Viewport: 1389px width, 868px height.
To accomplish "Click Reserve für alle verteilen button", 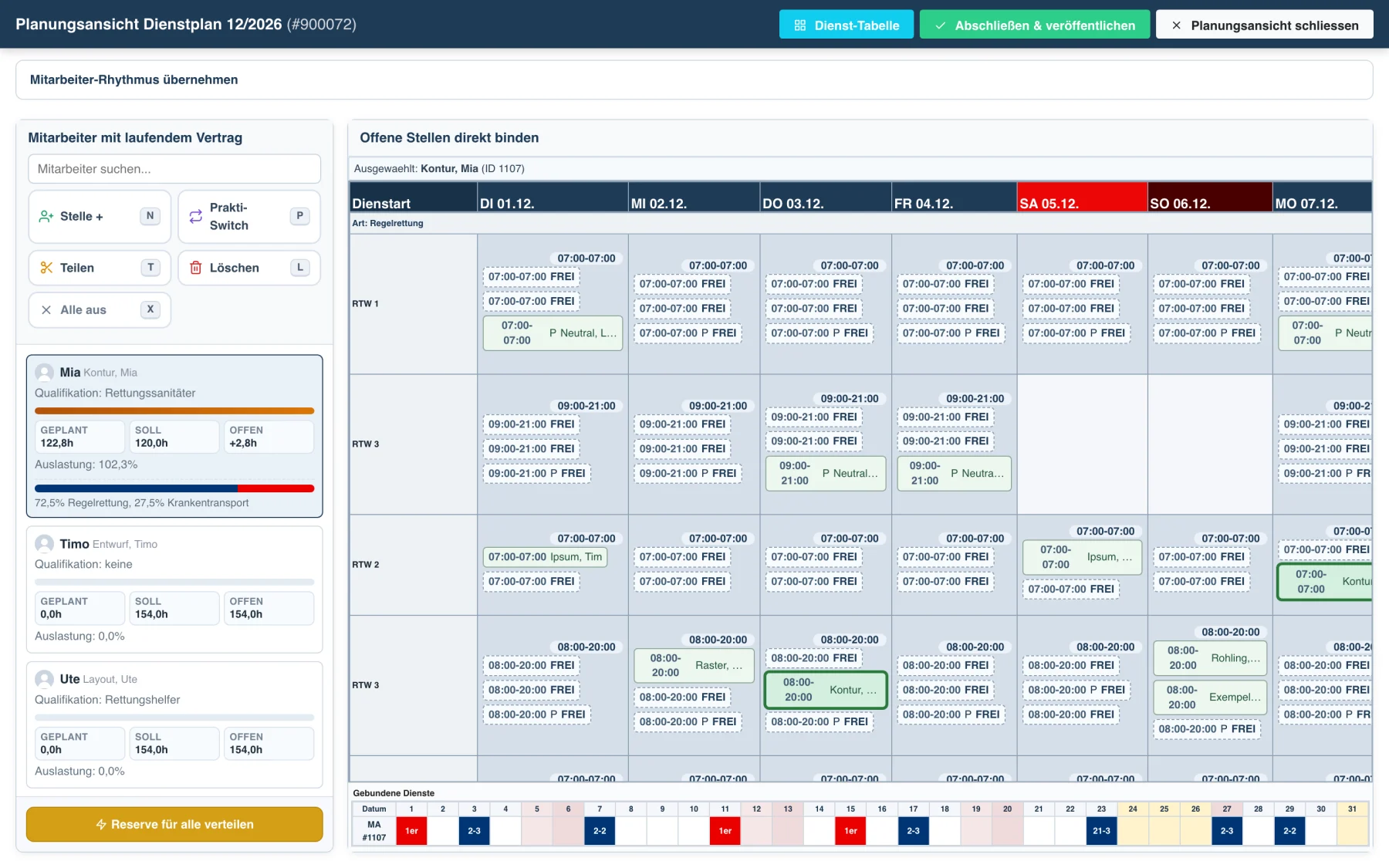I will coord(174,824).
